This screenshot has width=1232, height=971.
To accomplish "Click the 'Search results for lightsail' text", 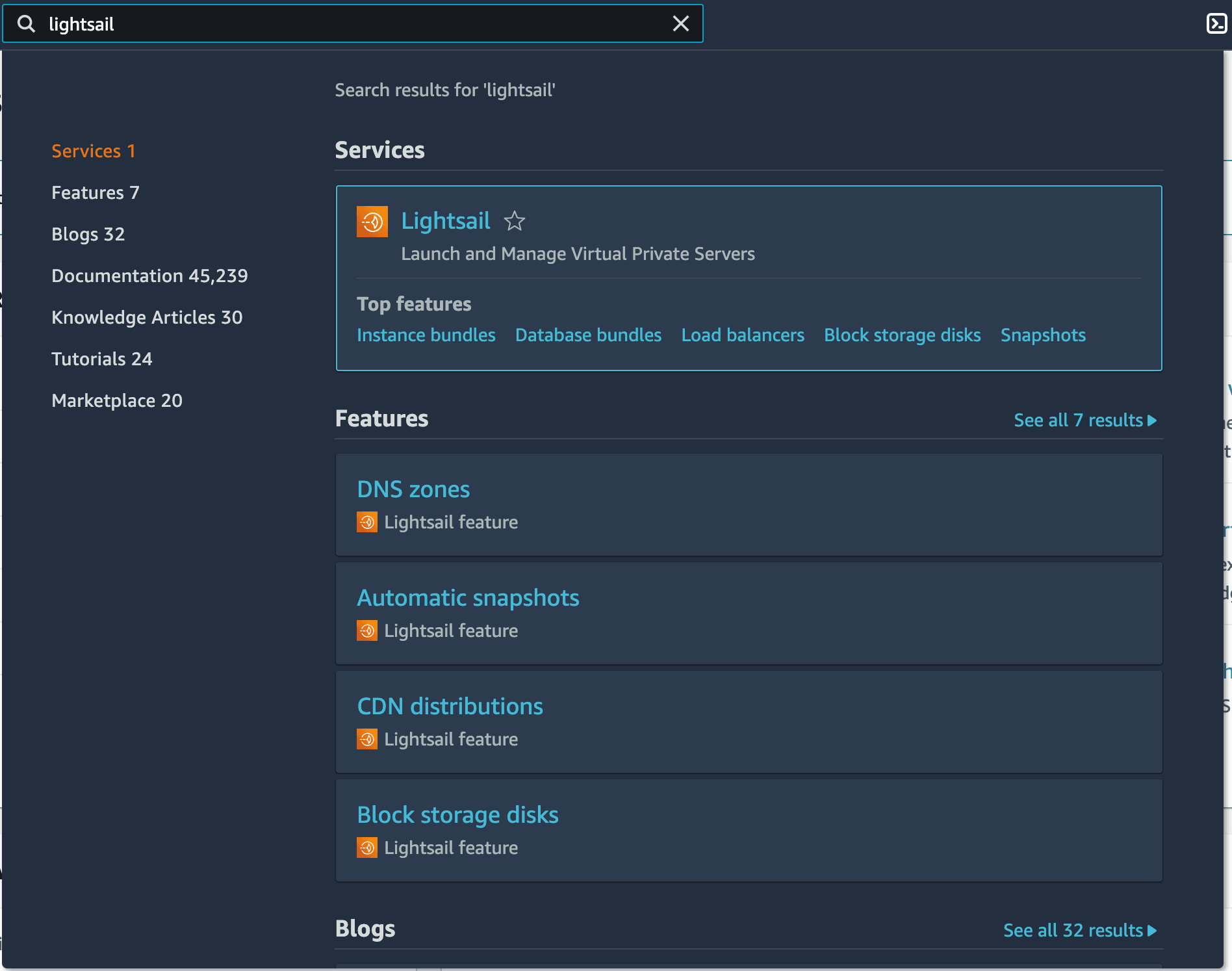I will tap(445, 90).
